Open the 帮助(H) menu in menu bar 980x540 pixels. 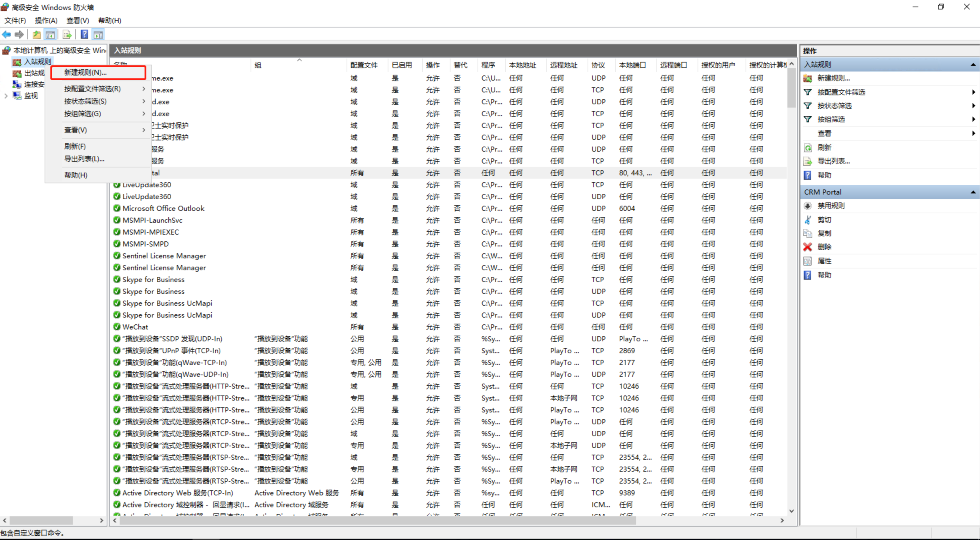tap(109, 21)
